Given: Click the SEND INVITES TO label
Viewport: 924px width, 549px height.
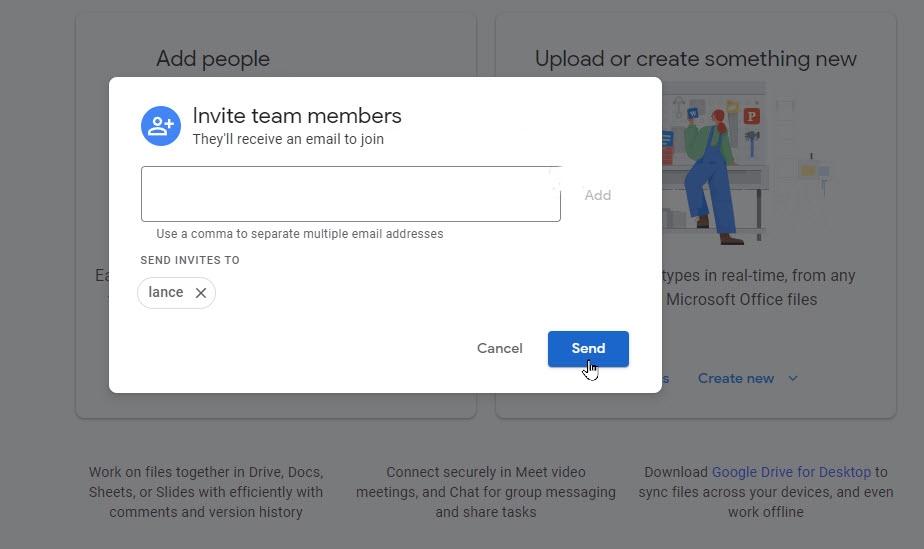Looking at the screenshot, I should tap(190, 260).
